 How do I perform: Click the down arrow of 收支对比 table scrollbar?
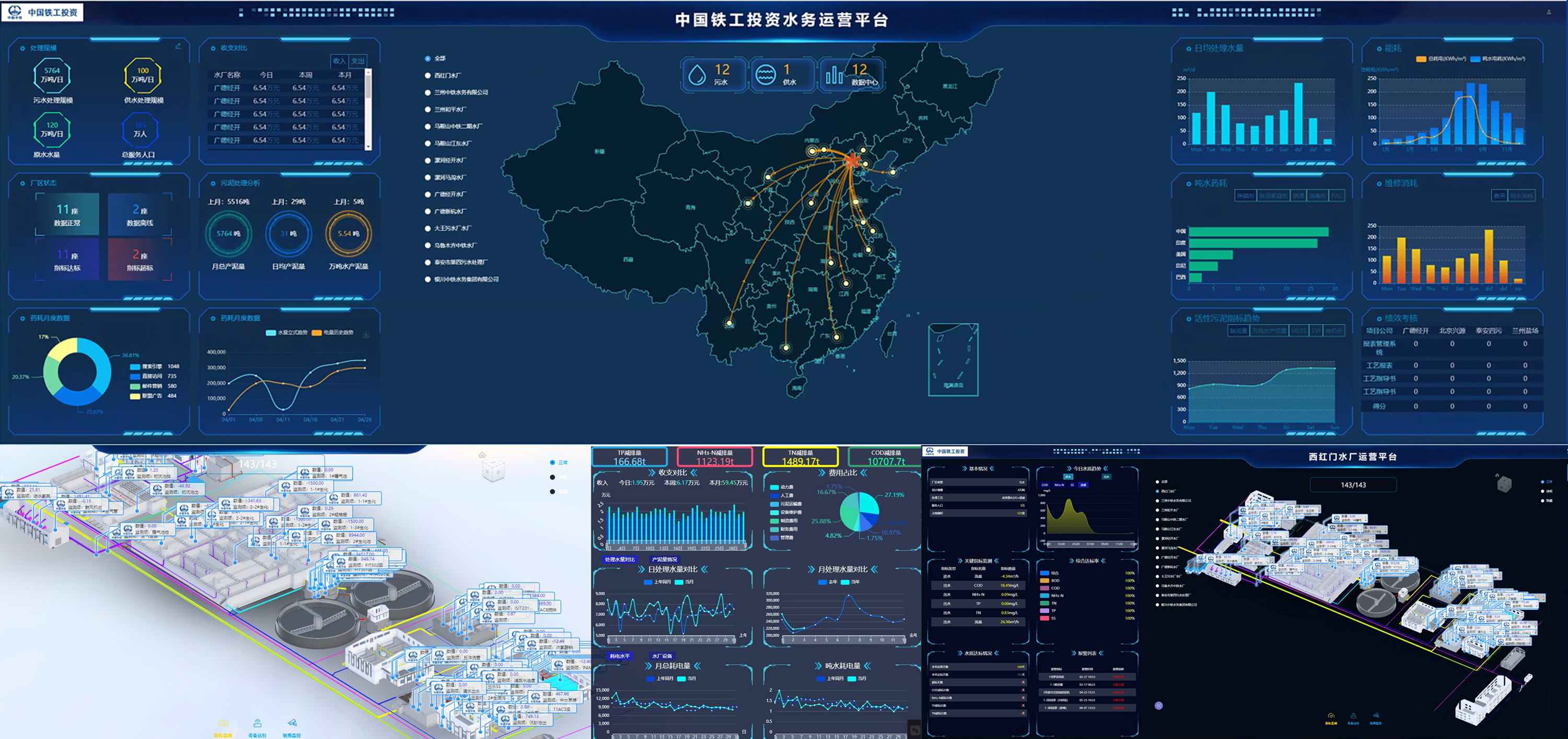pos(367,147)
